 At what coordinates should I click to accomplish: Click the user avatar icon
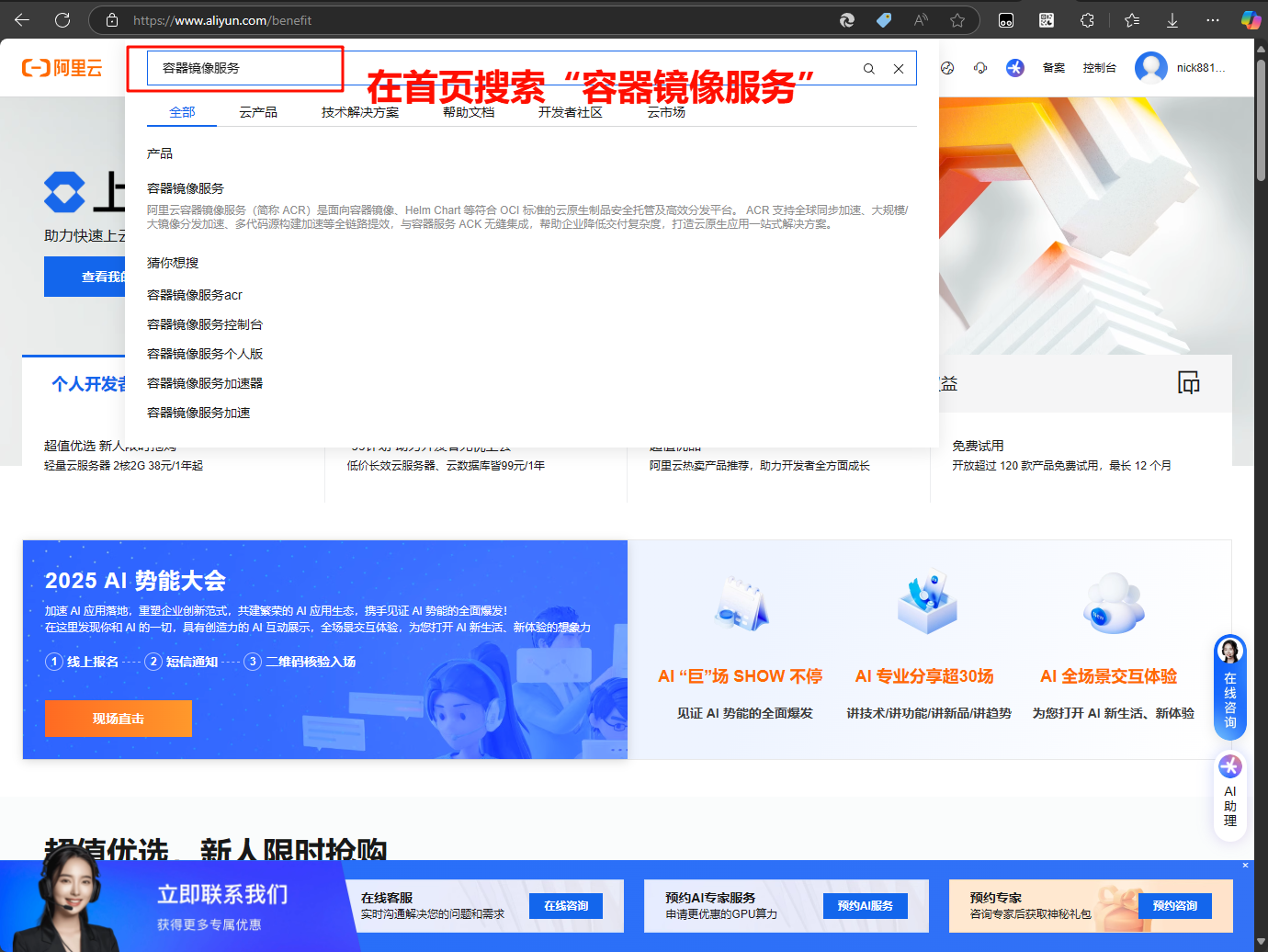pyautogui.click(x=1150, y=68)
